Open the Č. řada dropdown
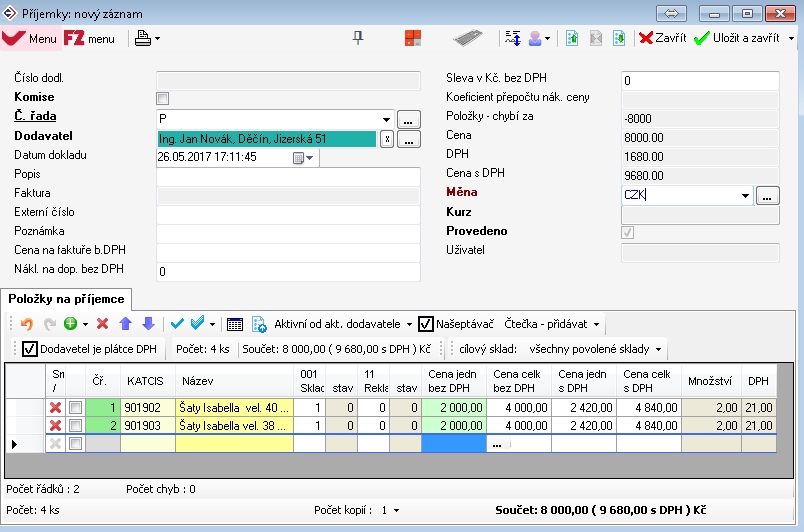Screen dimensions: 804x532 386,119
